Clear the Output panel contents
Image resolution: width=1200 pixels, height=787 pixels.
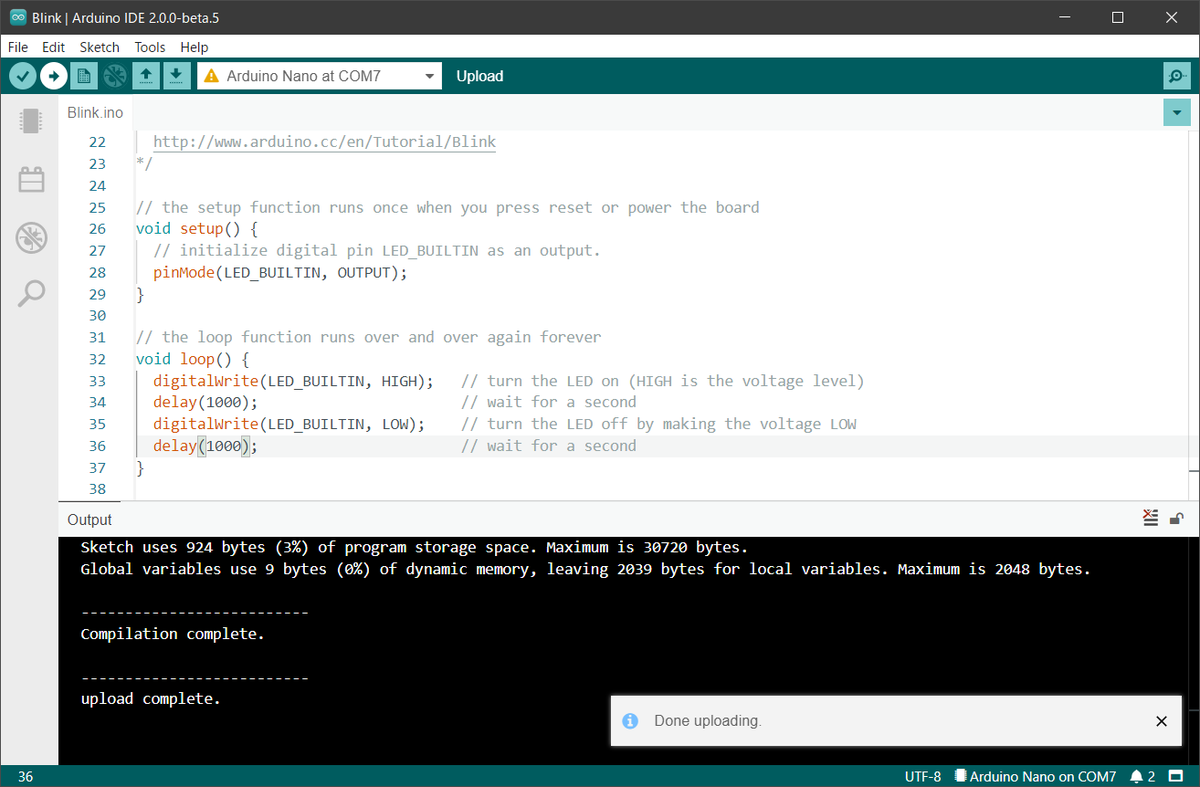(x=1151, y=518)
